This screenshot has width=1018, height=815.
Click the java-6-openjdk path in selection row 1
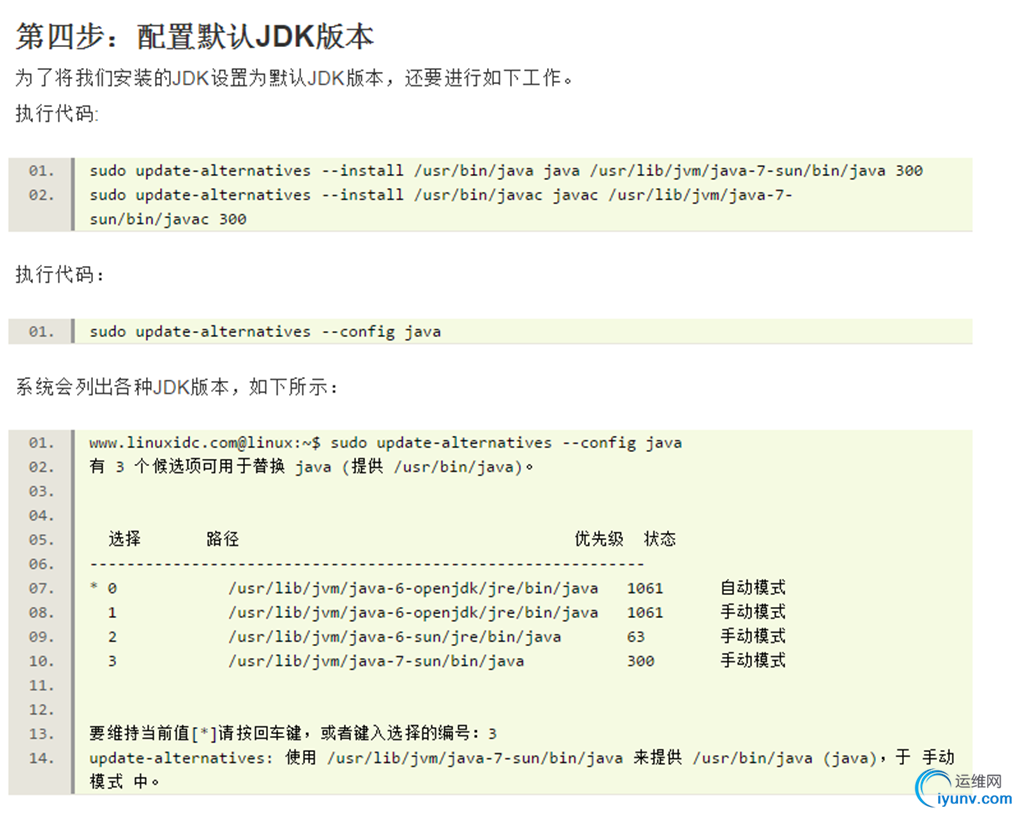[413, 612]
